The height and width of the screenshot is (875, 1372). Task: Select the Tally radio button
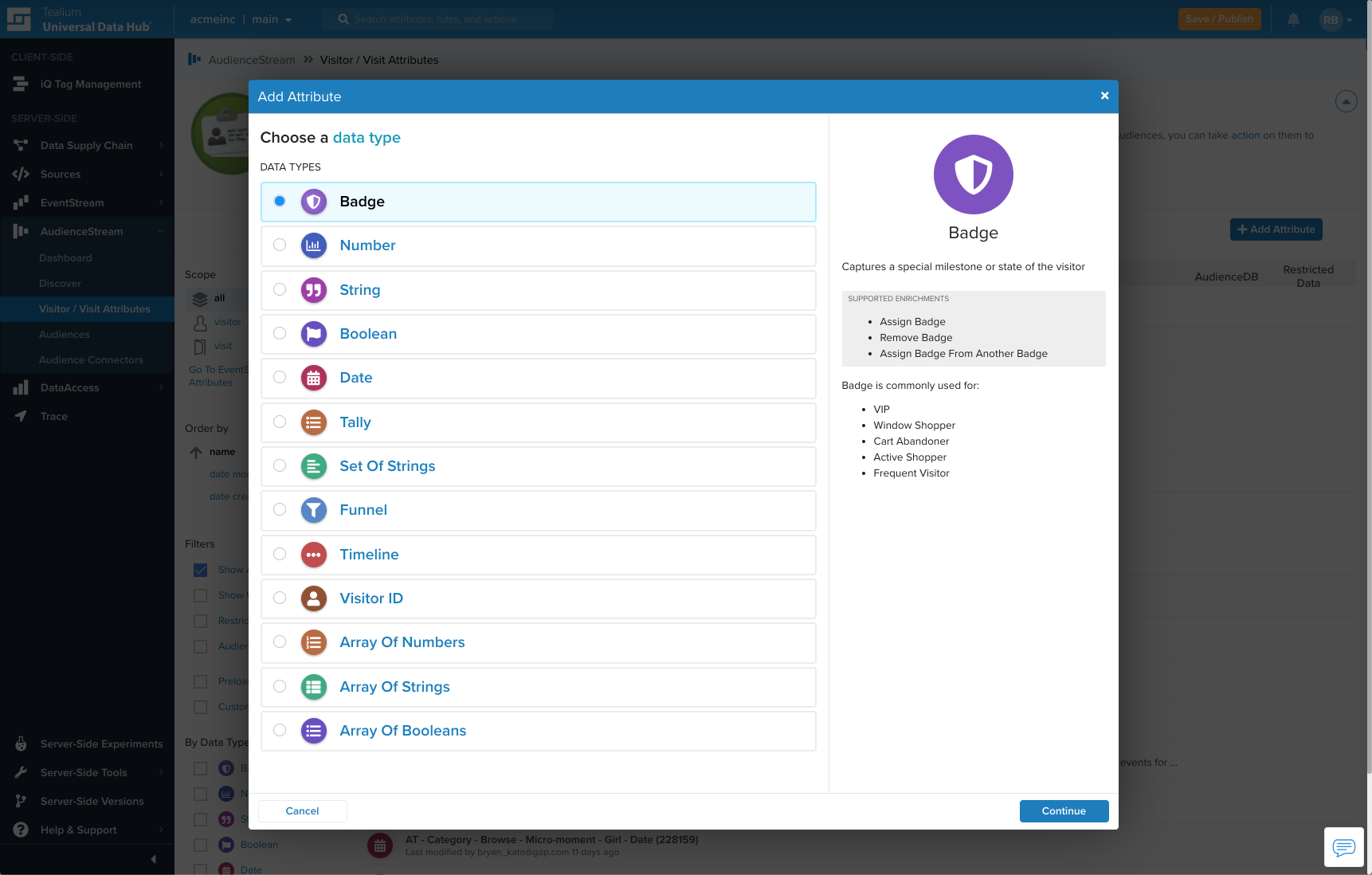click(280, 422)
